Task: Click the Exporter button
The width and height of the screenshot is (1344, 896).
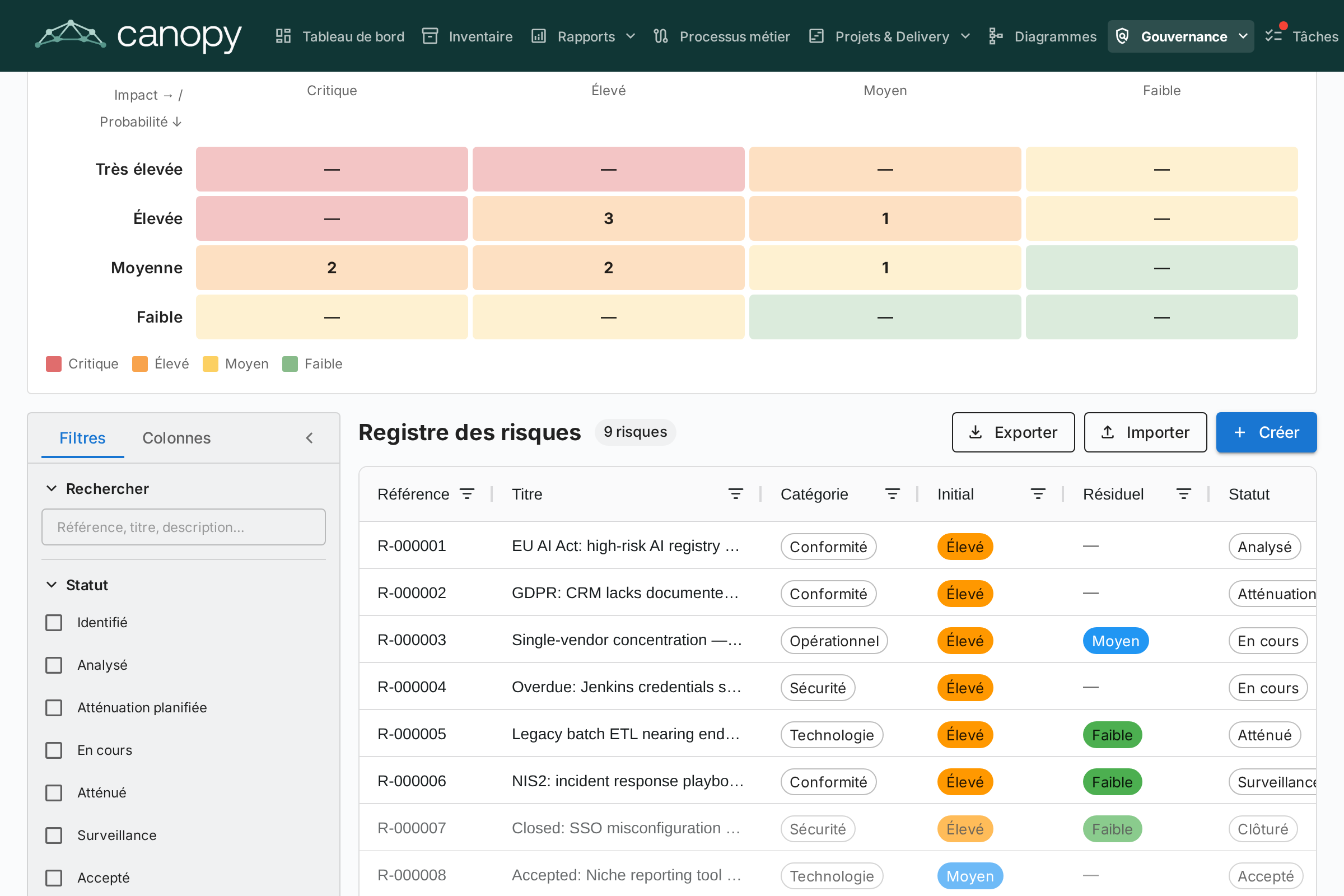Action: (x=1013, y=432)
